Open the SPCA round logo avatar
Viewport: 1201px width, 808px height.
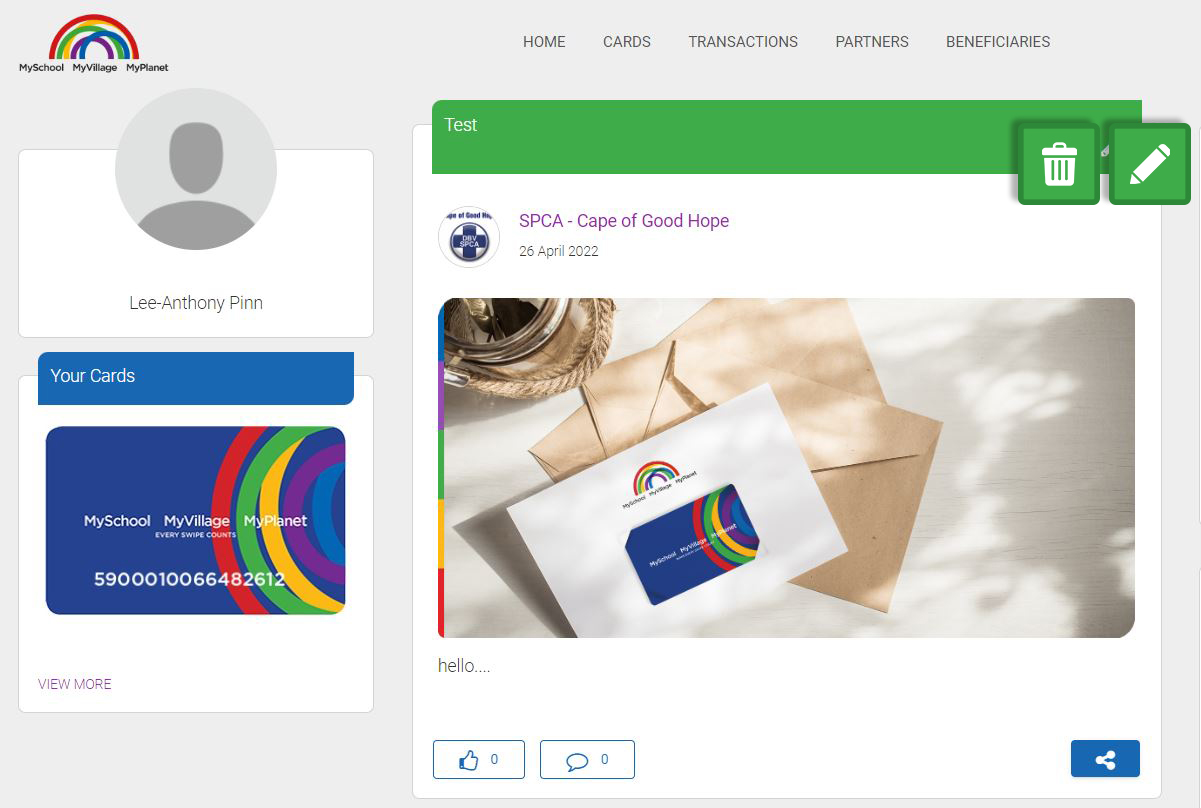pyautogui.click(x=469, y=237)
